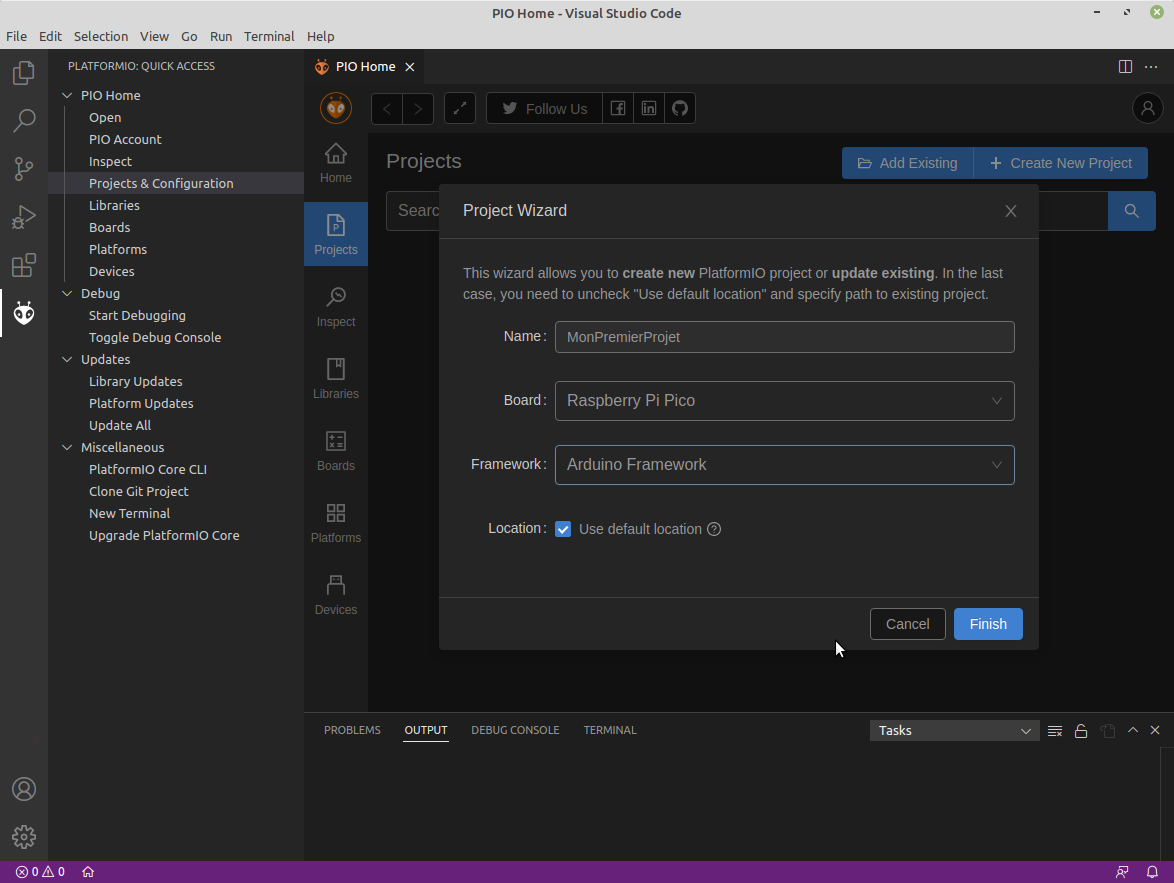Select the PlatformIO alien icon in the activity bar

coord(24,313)
